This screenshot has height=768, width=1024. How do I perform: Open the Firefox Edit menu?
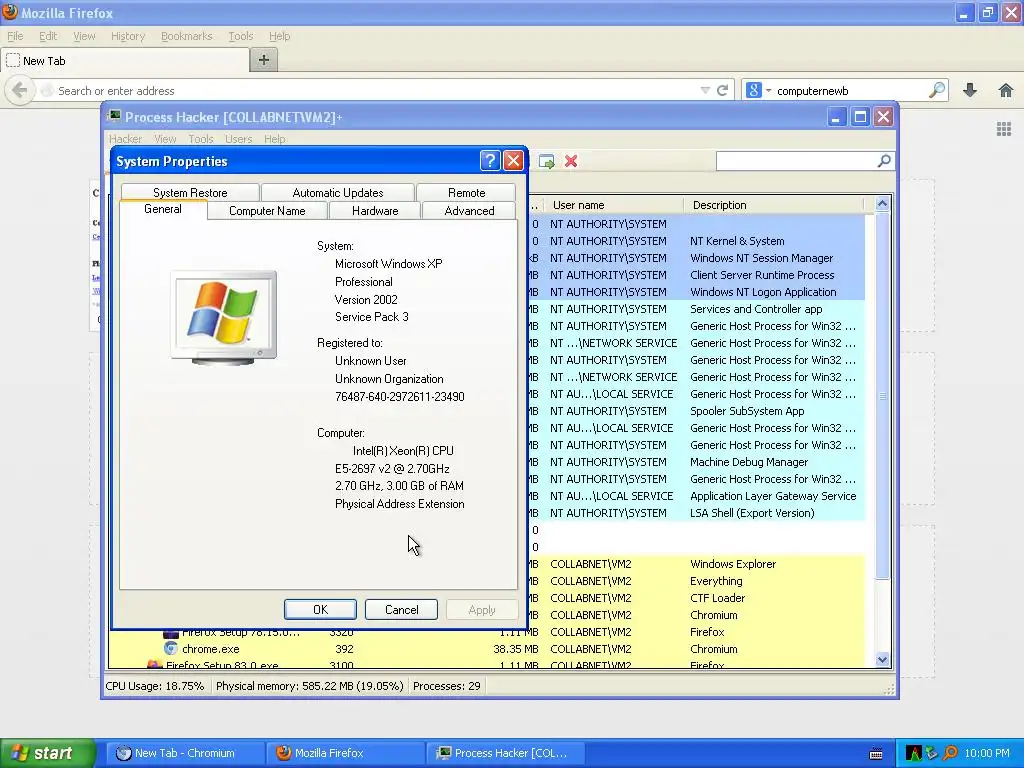(x=48, y=36)
